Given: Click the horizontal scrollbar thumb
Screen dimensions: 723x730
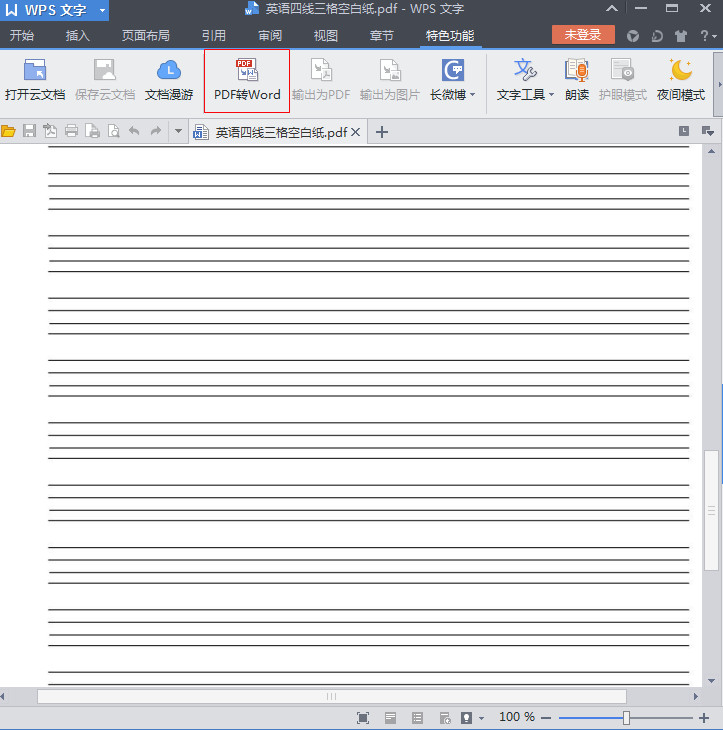Looking at the screenshot, I should coord(331,696).
